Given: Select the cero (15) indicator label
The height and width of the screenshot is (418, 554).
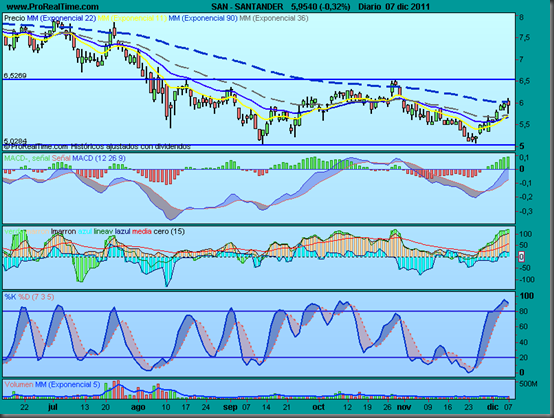Looking at the screenshot, I should pos(169,231).
